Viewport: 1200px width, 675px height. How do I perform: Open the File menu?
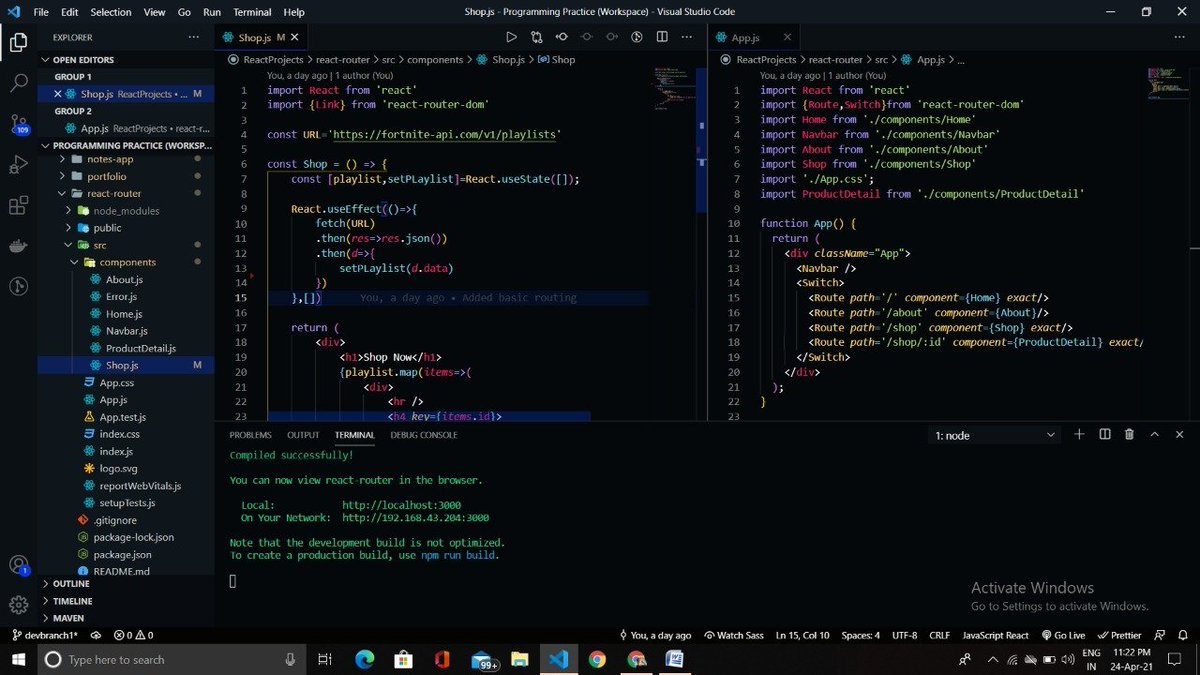coord(41,12)
